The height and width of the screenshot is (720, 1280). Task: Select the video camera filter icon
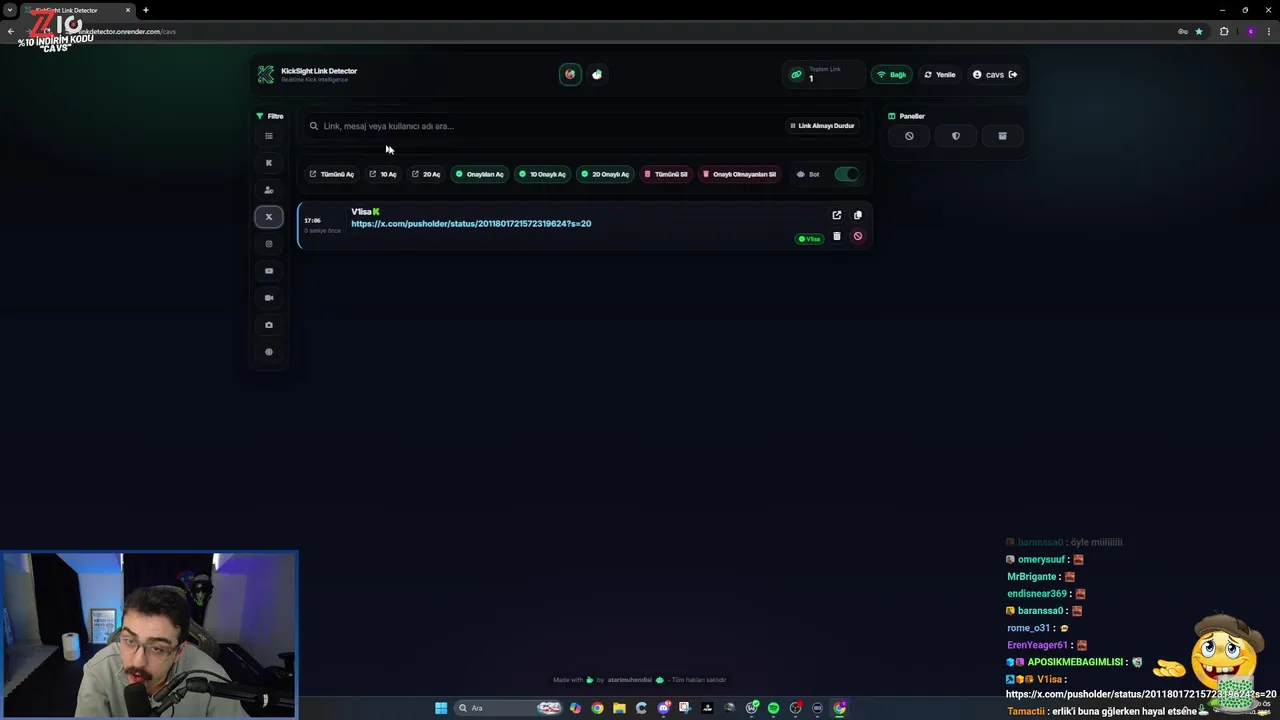click(268, 298)
